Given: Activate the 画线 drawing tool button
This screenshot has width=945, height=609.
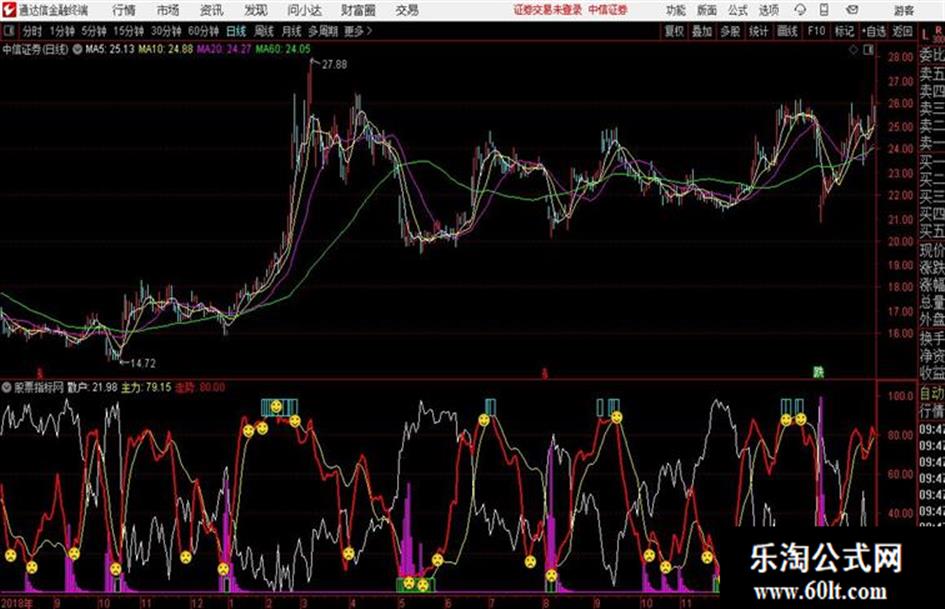Looking at the screenshot, I should (787, 31).
